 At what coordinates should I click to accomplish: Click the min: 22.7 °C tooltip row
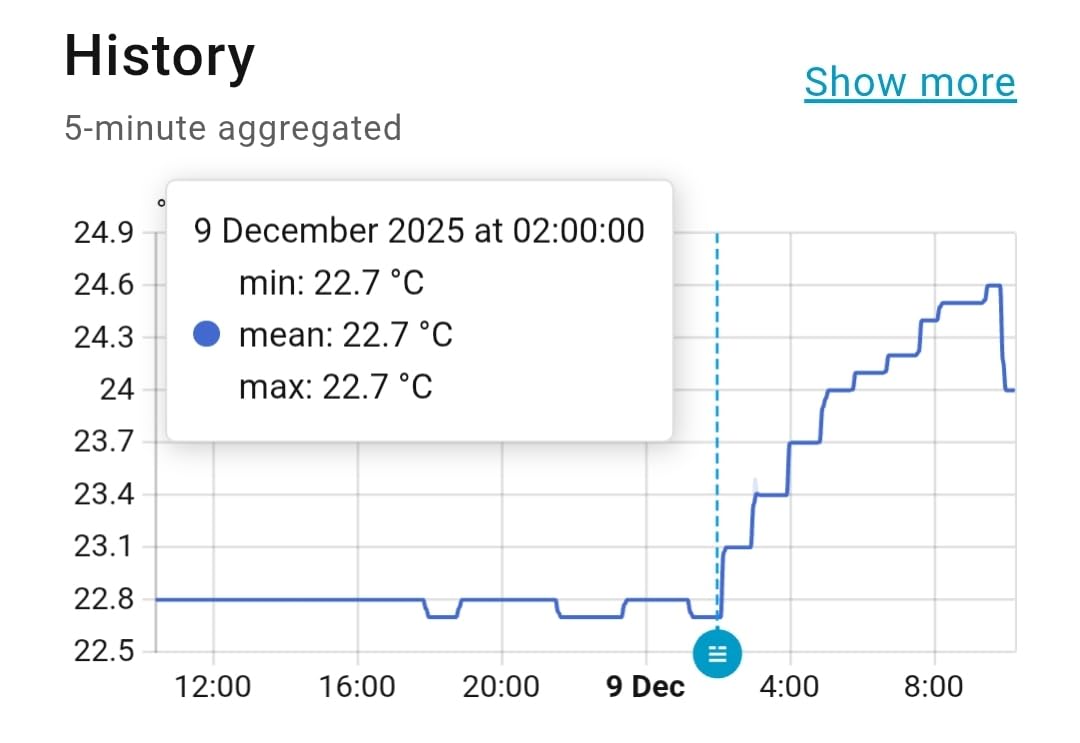point(331,283)
